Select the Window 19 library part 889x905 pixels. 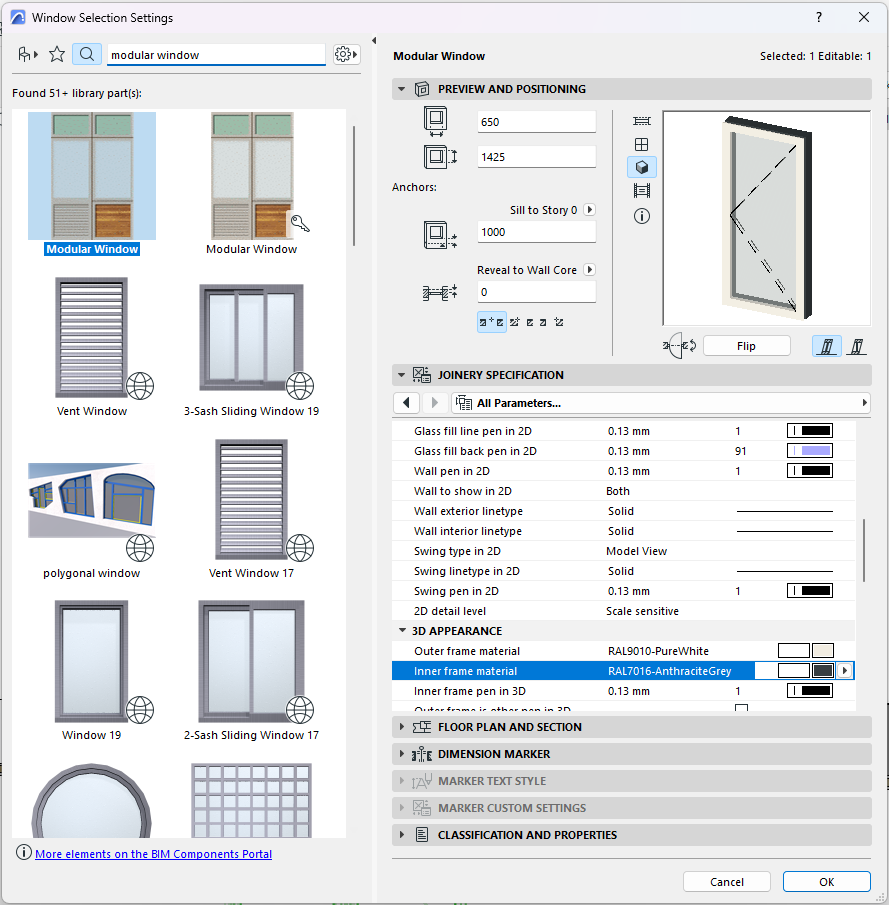[92, 661]
